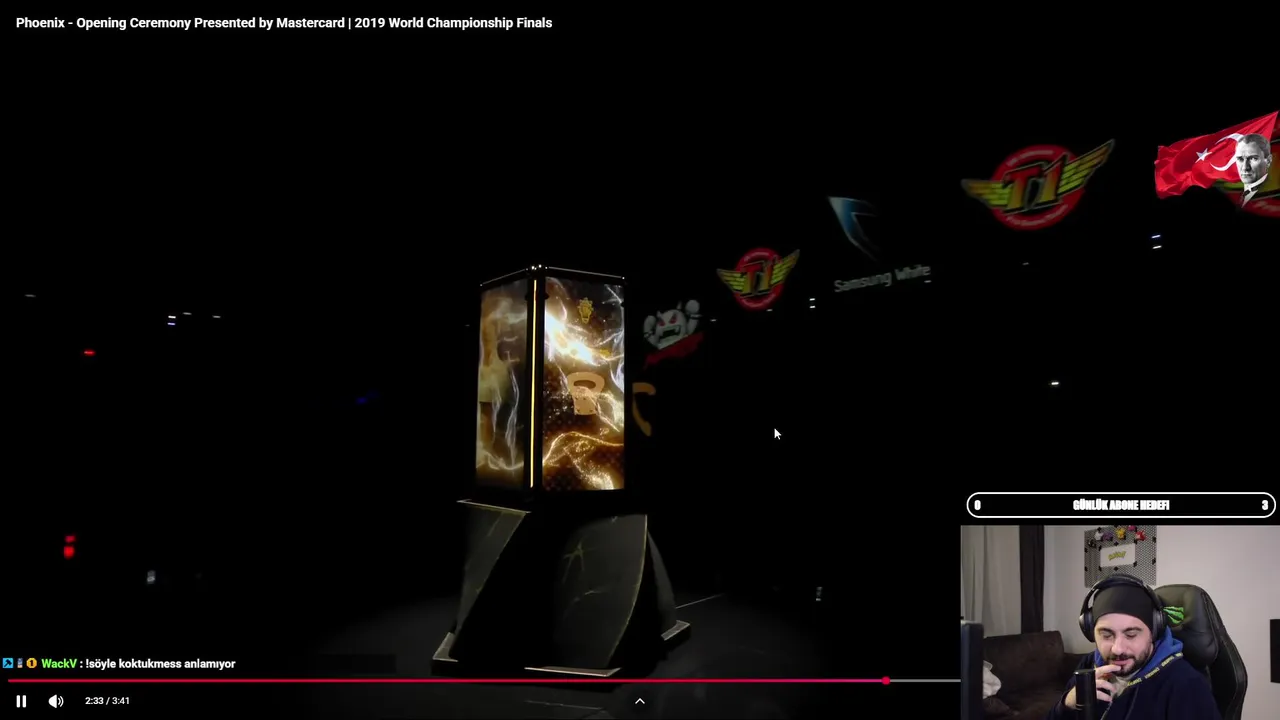The height and width of the screenshot is (720, 1280).
Task: Click the video title Phoenix Opening Ceremony
Action: pyautogui.click(x=284, y=22)
